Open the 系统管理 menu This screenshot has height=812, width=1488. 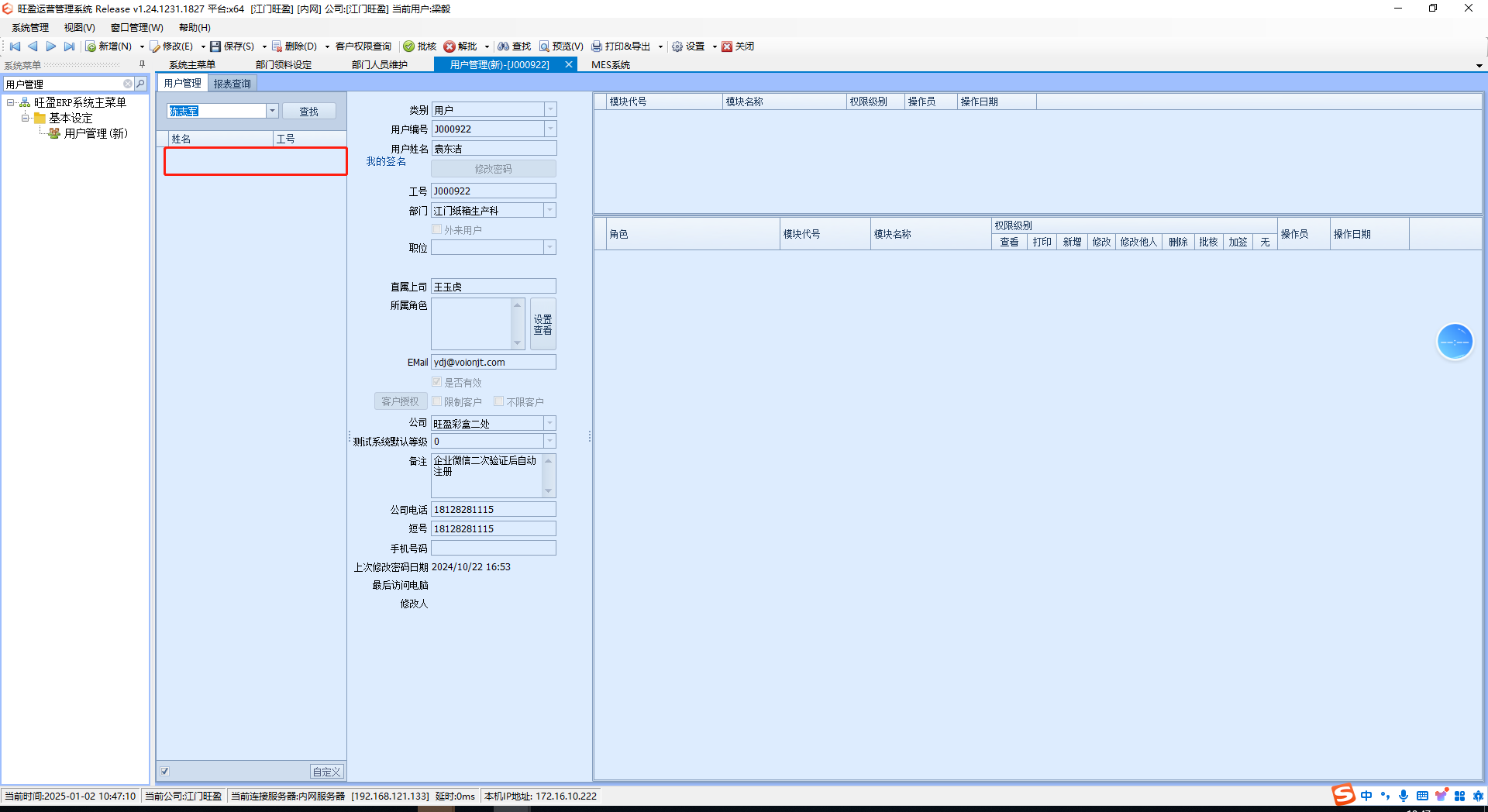pyautogui.click(x=30, y=28)
